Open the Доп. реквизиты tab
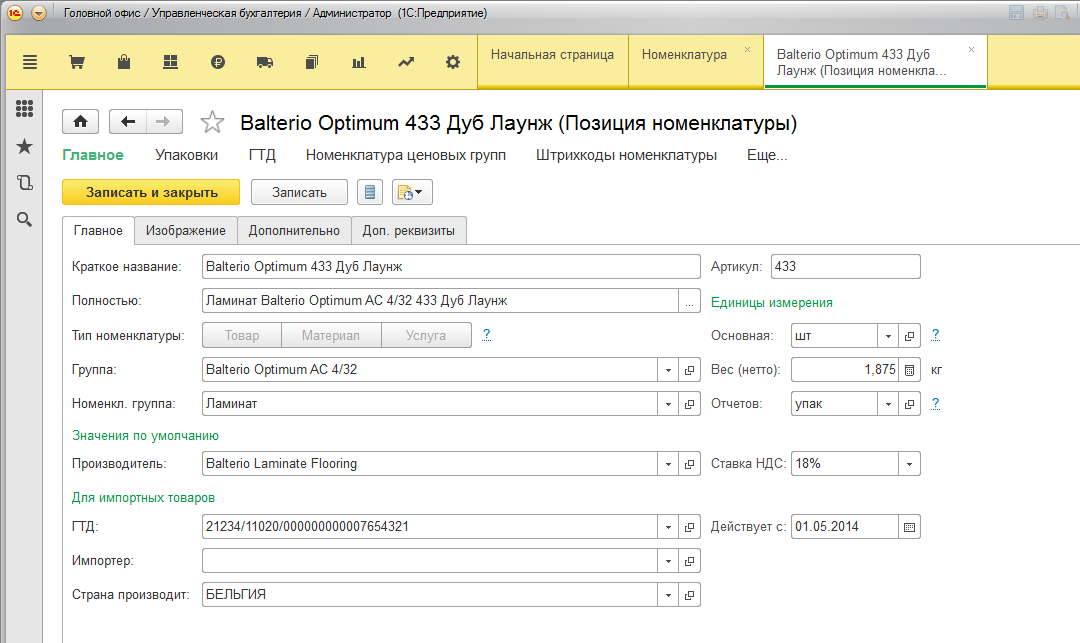The height and width of the screenshot is (643, 1080). pos(408,231)
